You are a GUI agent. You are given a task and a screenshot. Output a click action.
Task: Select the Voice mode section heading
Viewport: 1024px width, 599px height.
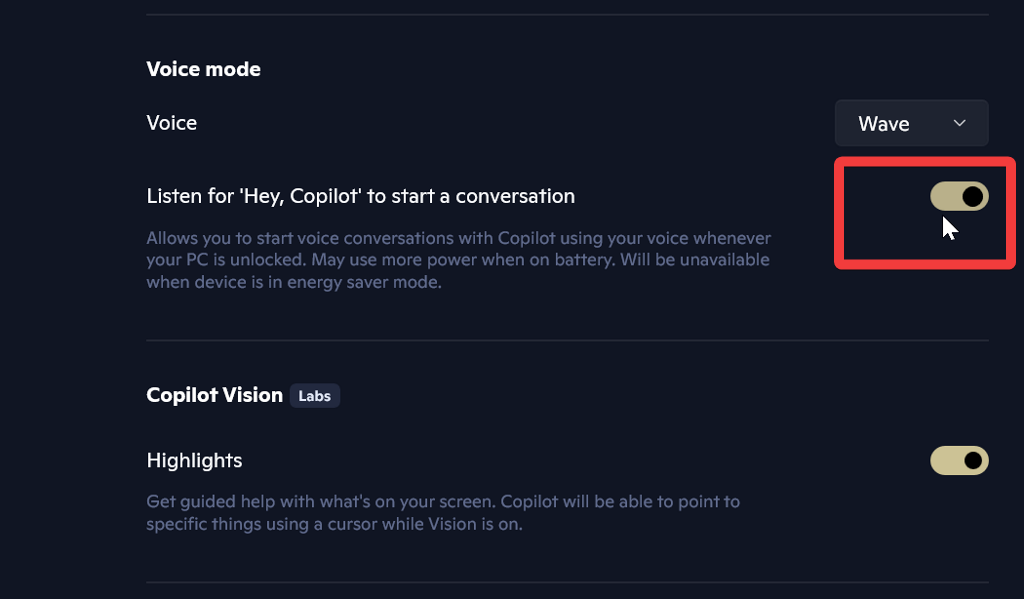[x=203, y=69]
